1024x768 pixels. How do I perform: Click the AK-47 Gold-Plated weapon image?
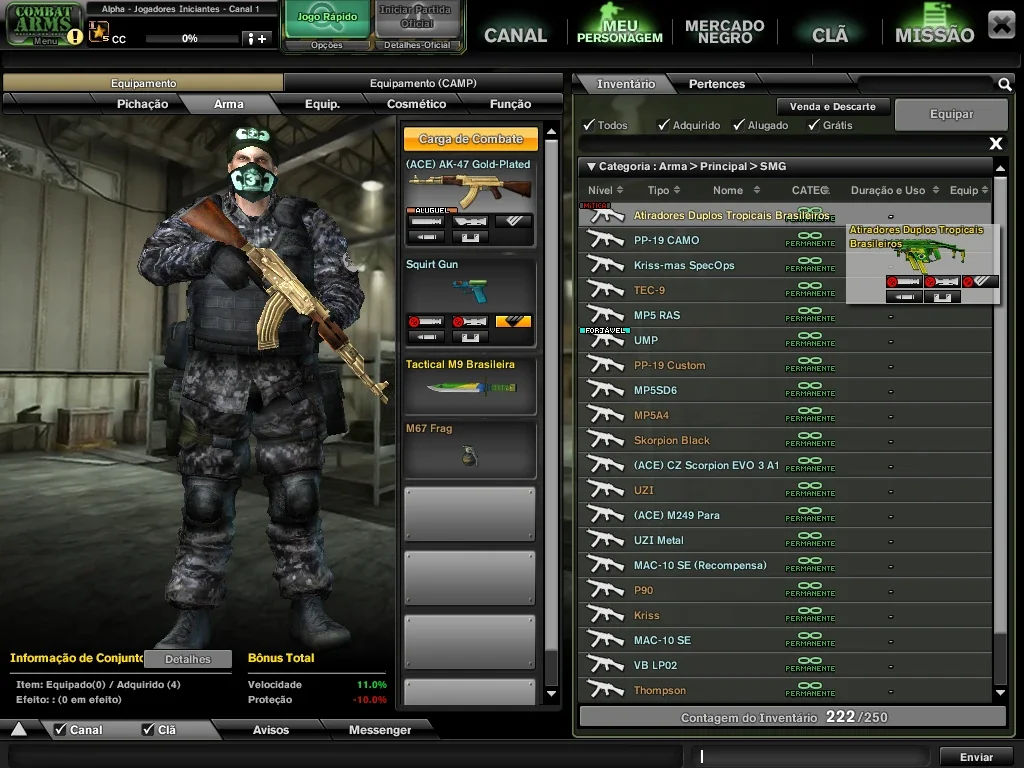tap(470, 189)
